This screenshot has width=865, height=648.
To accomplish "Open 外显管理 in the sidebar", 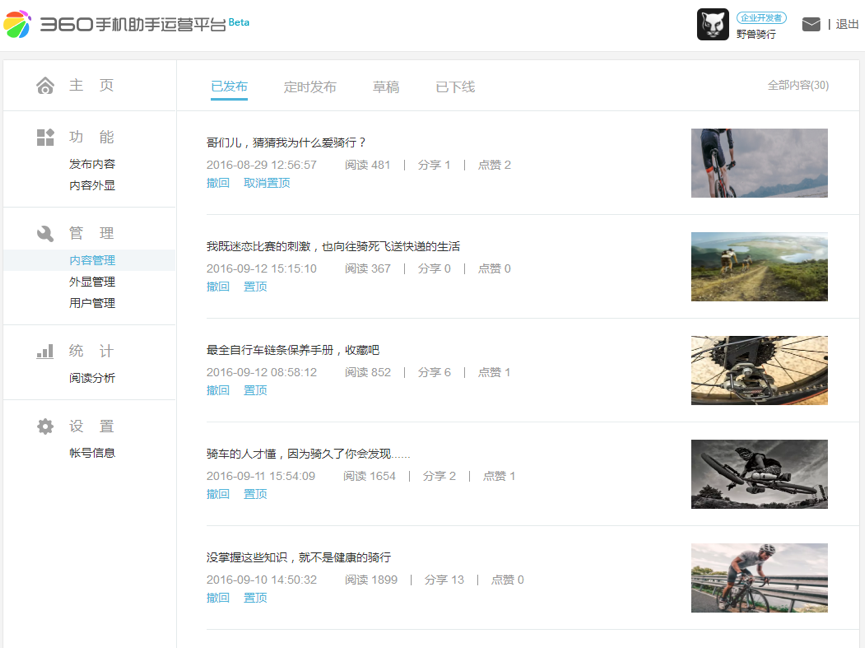I will [92, 282].
